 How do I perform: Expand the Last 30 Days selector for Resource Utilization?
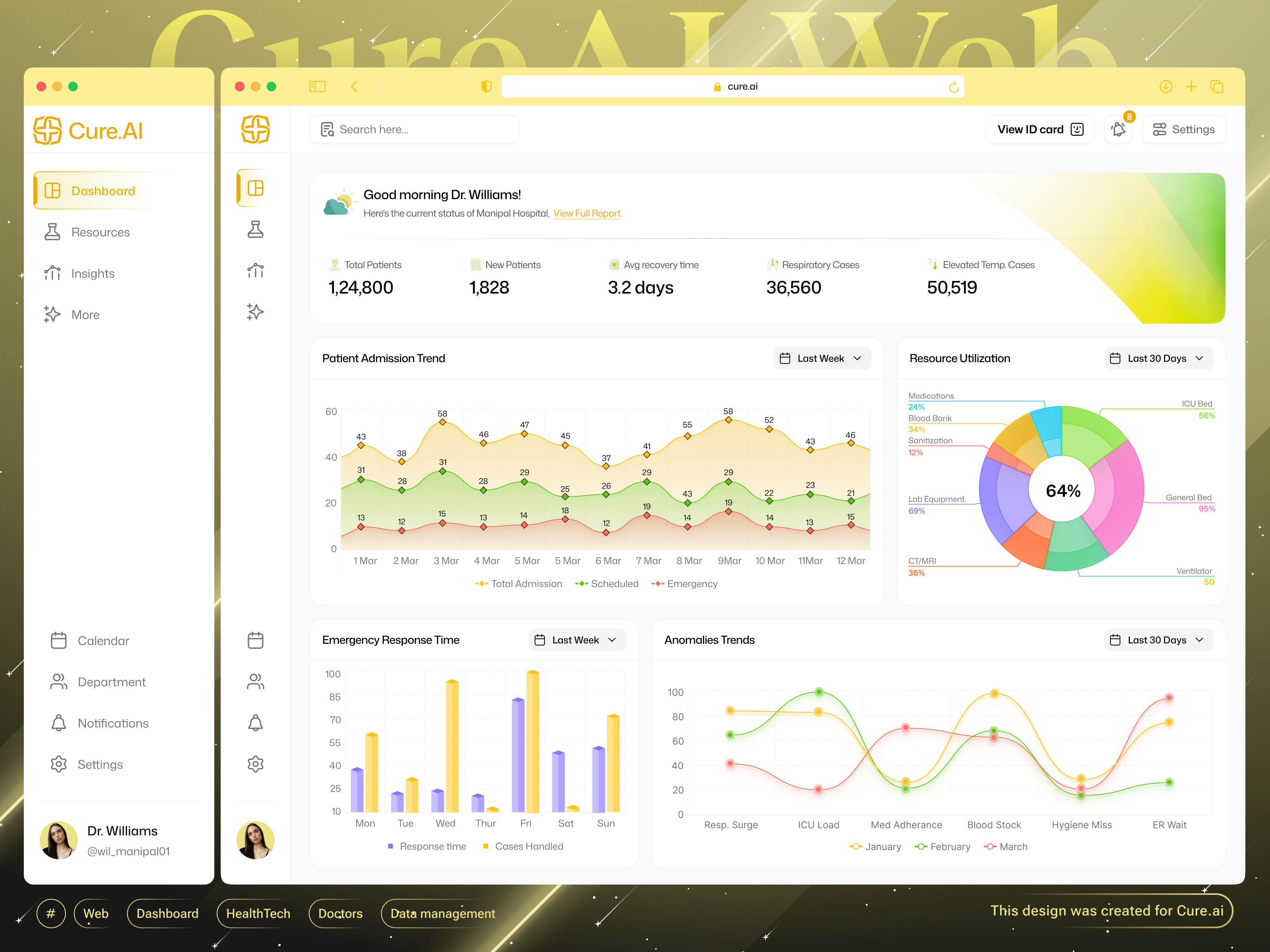click(1158, 358)
